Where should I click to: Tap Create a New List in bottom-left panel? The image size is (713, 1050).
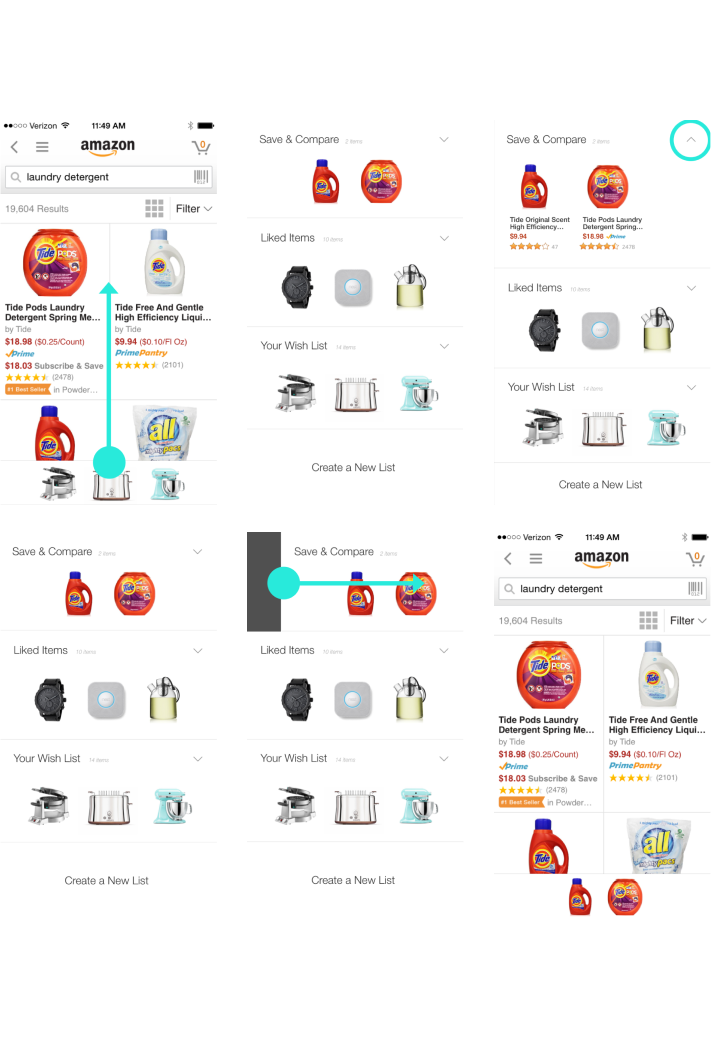coord(106,881)
